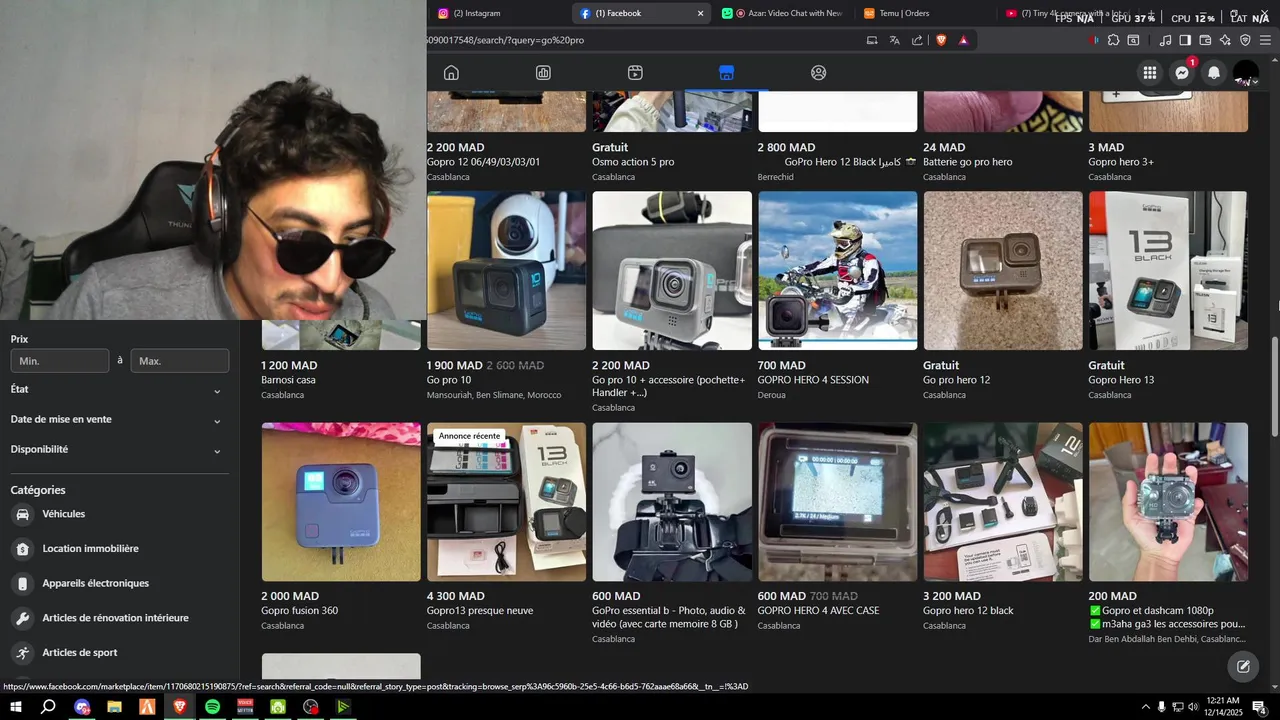Open File Explorer from taskbar
Screen dimensions: 1280x720
[114, 707]
